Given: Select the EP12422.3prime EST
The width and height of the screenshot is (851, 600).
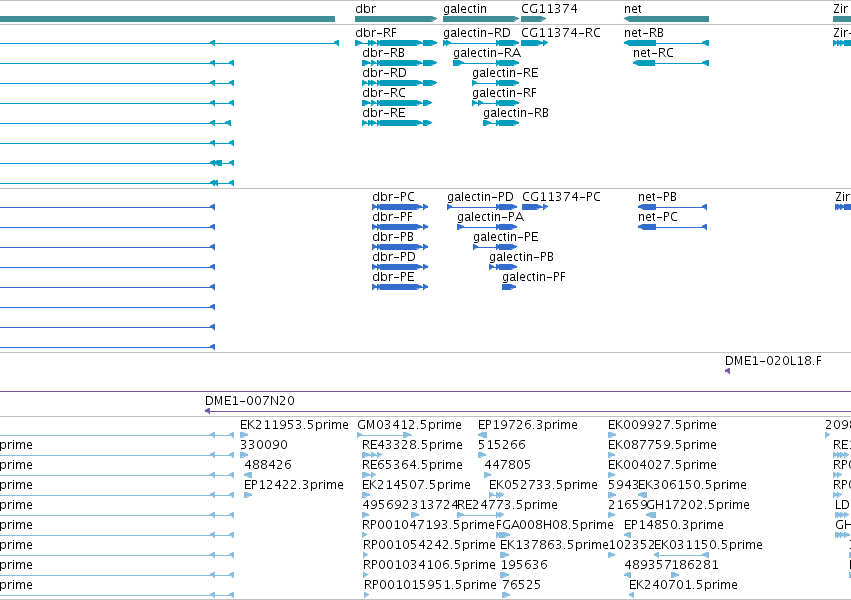Looking at the screenshot, I should click(x=248, y=495).
